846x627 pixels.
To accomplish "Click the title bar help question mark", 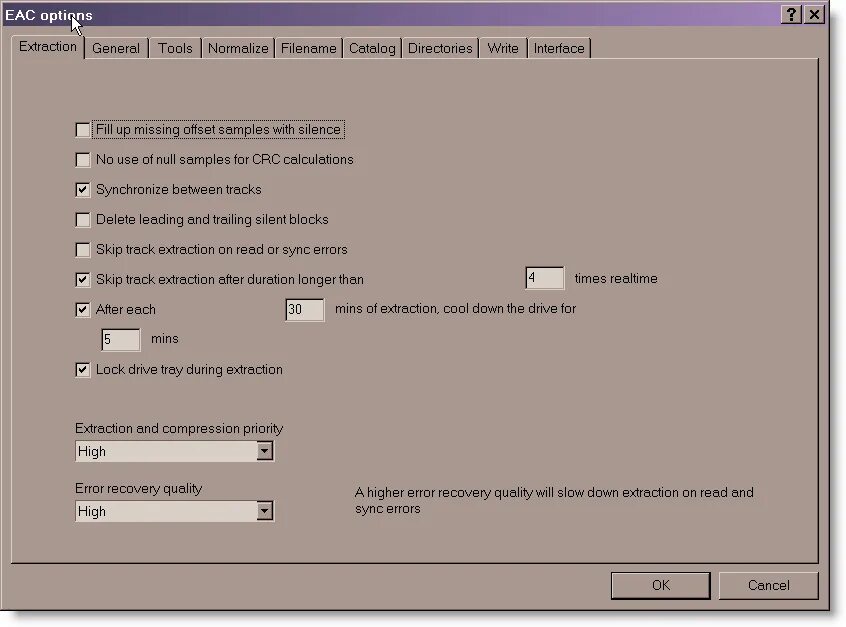I will pos(792,15).
